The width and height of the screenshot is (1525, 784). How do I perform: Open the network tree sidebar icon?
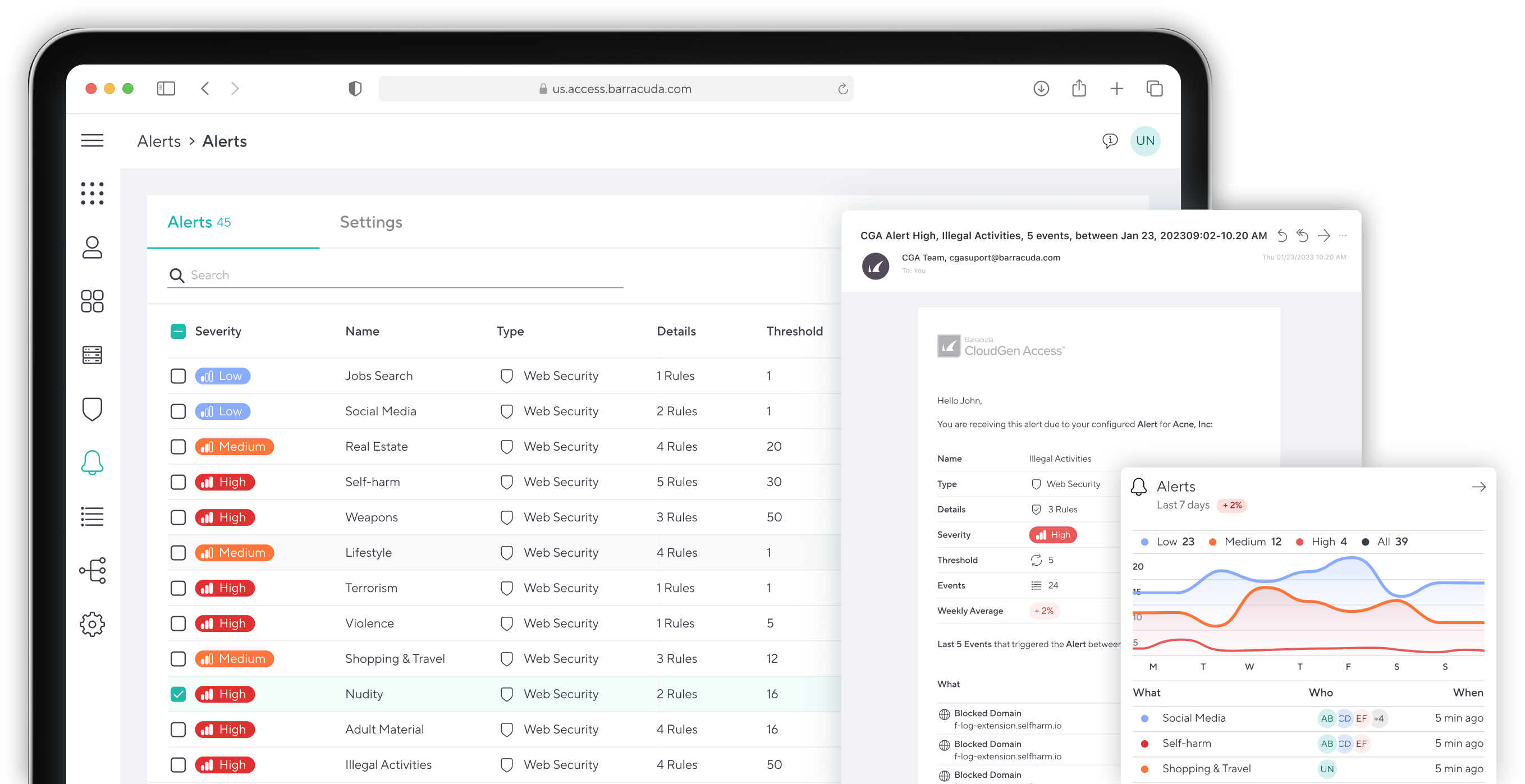91,570
